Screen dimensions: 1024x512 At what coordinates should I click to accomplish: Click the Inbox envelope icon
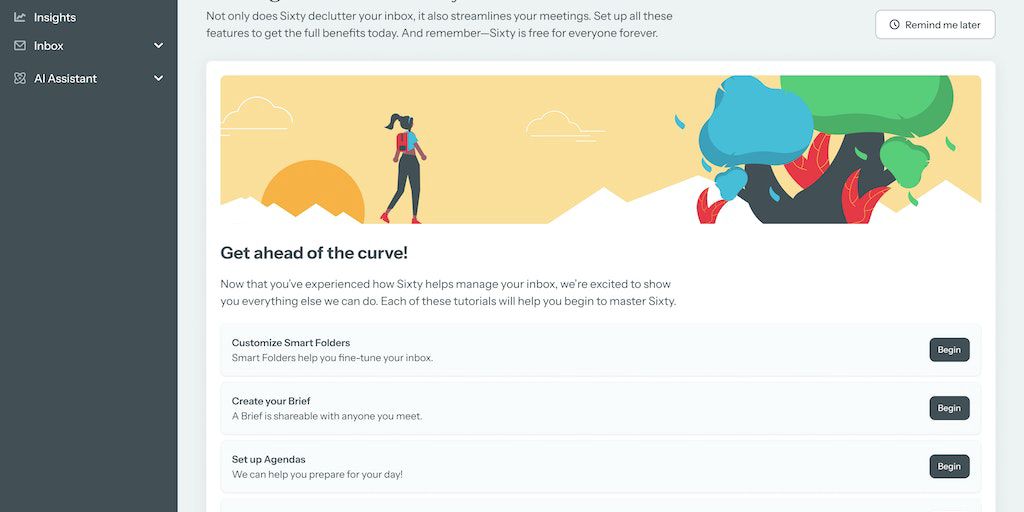(20, 46)
